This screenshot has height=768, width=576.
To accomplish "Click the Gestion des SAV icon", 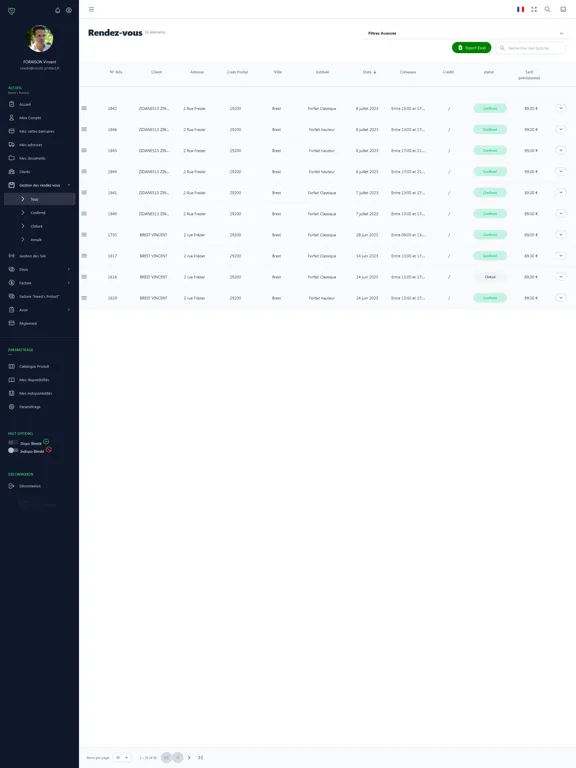I will [x=12, y=256].
